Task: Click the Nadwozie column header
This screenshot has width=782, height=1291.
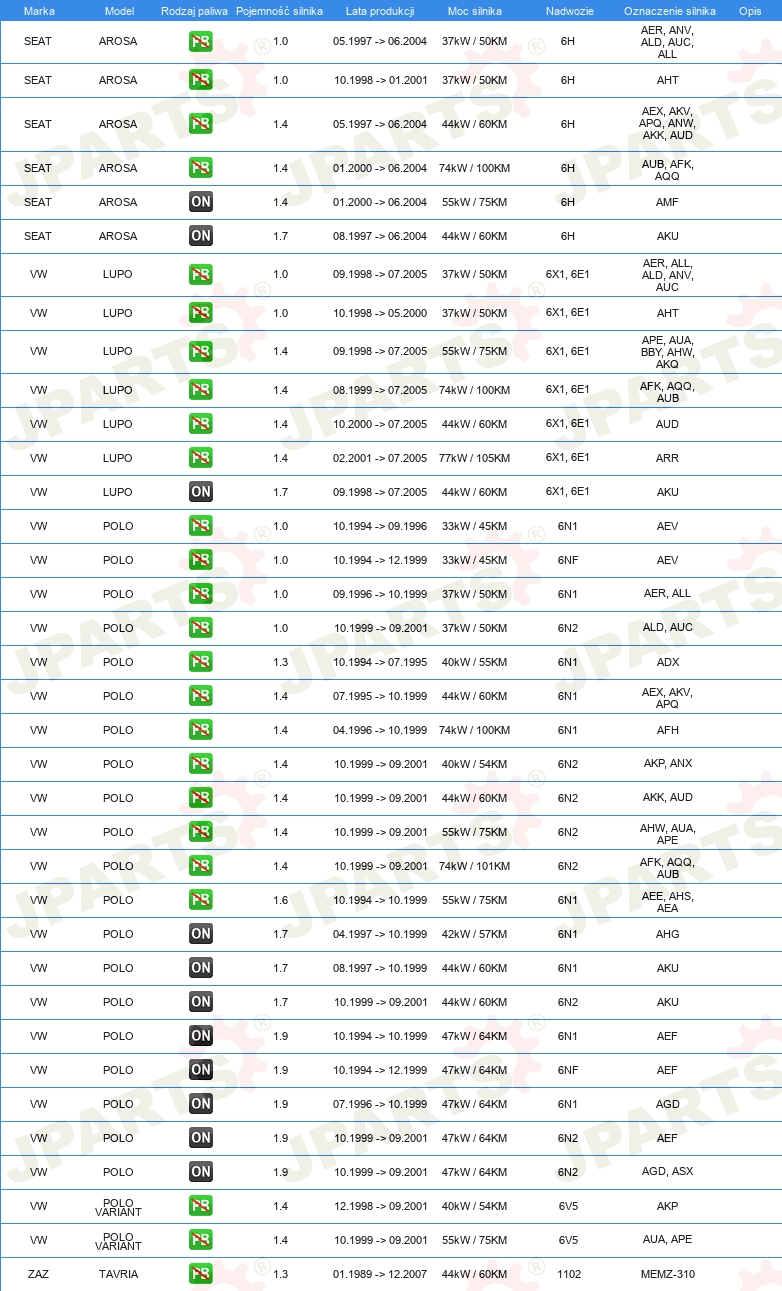Action: 568,10
